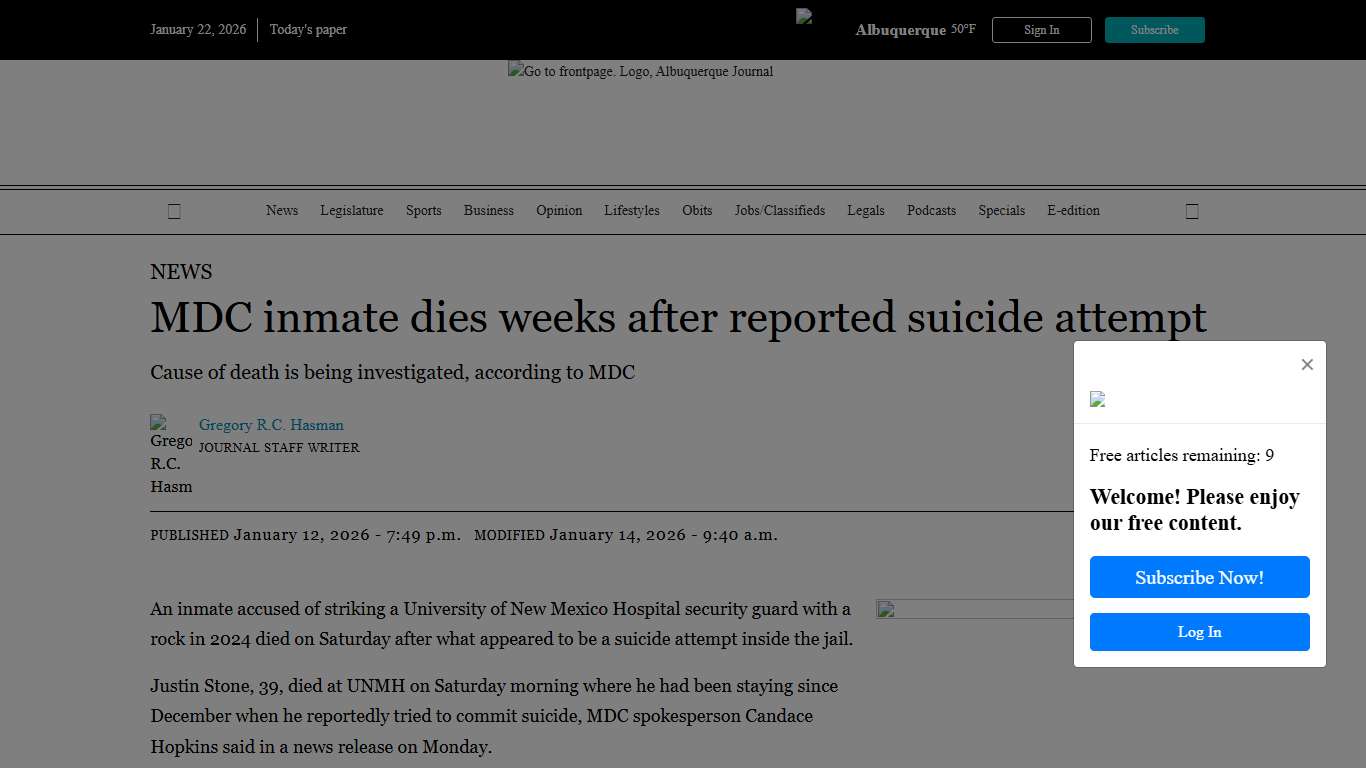Open the hamburger navigation menu icon

tap(174, 211)
